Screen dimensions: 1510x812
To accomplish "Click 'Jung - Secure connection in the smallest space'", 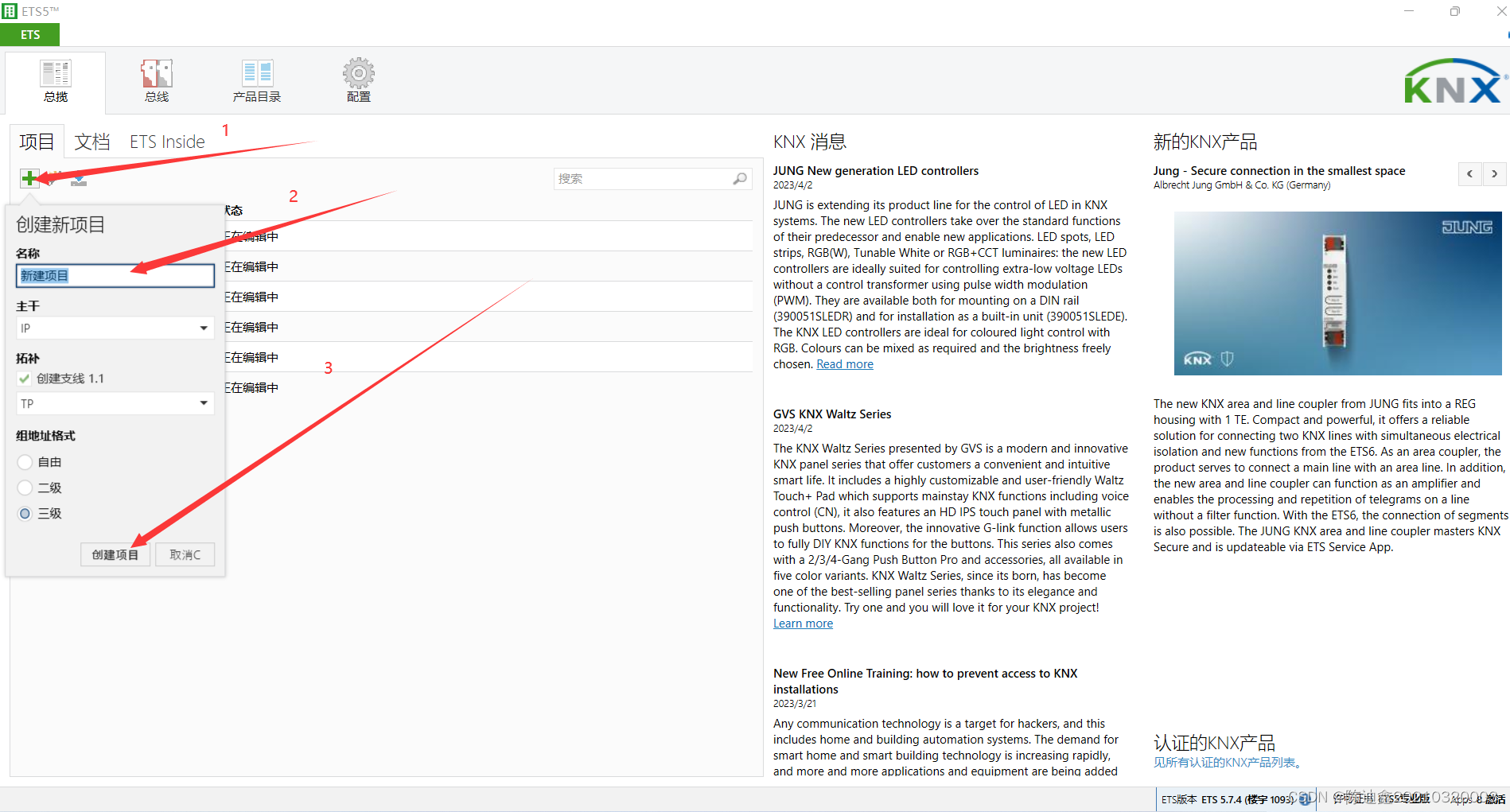I will pos(1279,171).
